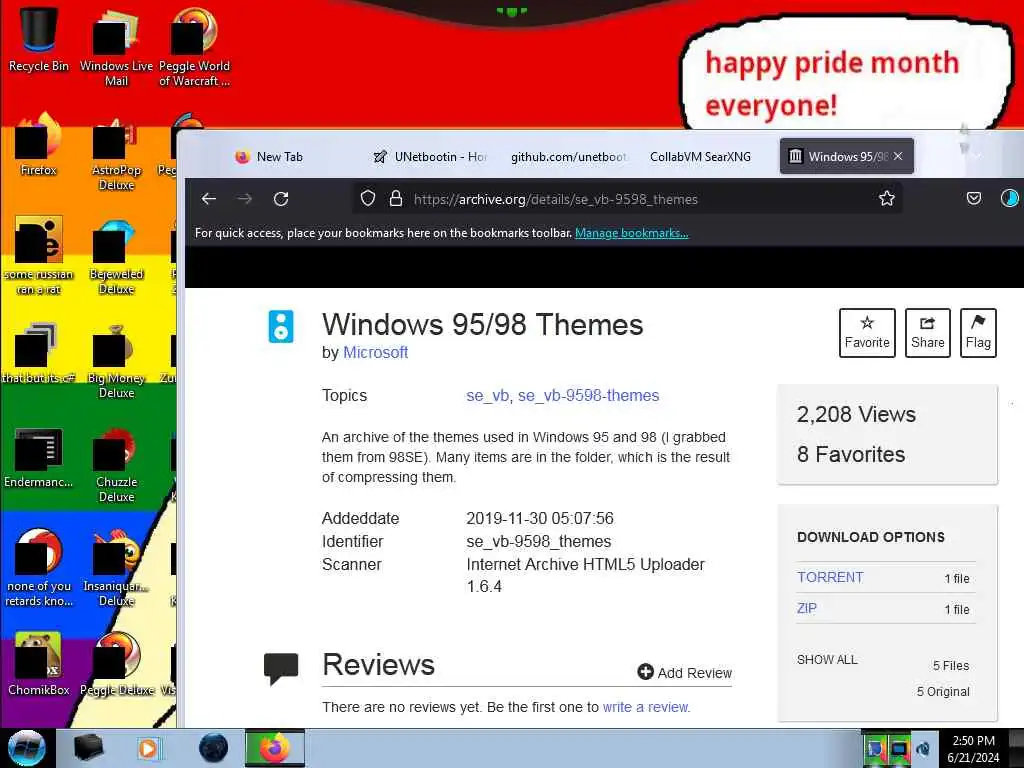Click the Addeddate value 2019-11-30 05:07:56
This screenshot has height=768, width=1024.
540,519
